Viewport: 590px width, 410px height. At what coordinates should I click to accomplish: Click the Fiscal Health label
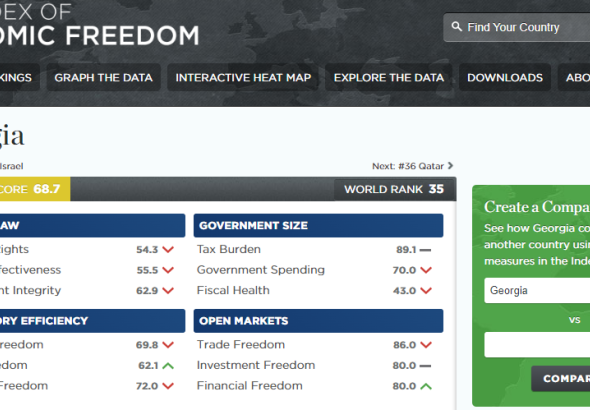pos(233,290)
